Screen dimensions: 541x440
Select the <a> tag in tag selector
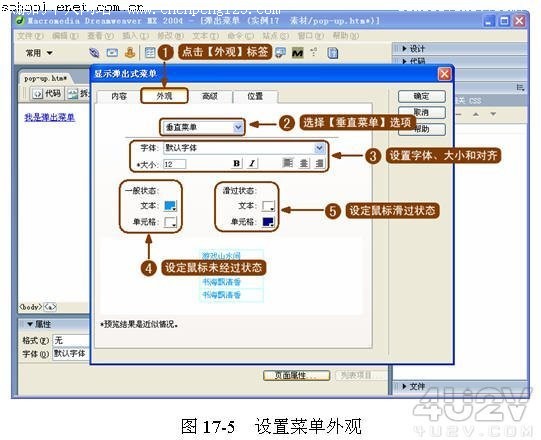coord(50,307)
